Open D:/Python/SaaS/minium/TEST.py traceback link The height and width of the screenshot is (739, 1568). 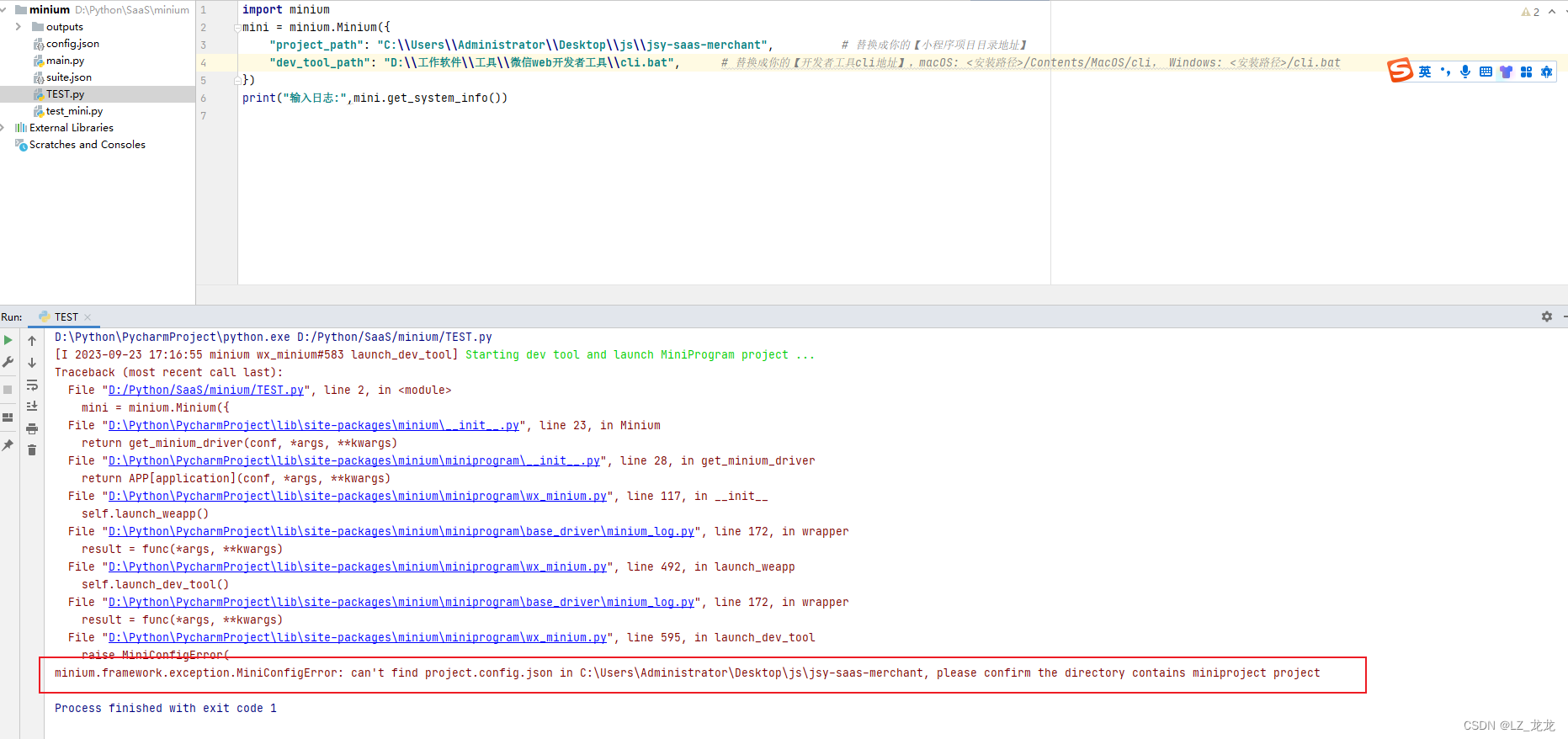[x=206, y=391]
